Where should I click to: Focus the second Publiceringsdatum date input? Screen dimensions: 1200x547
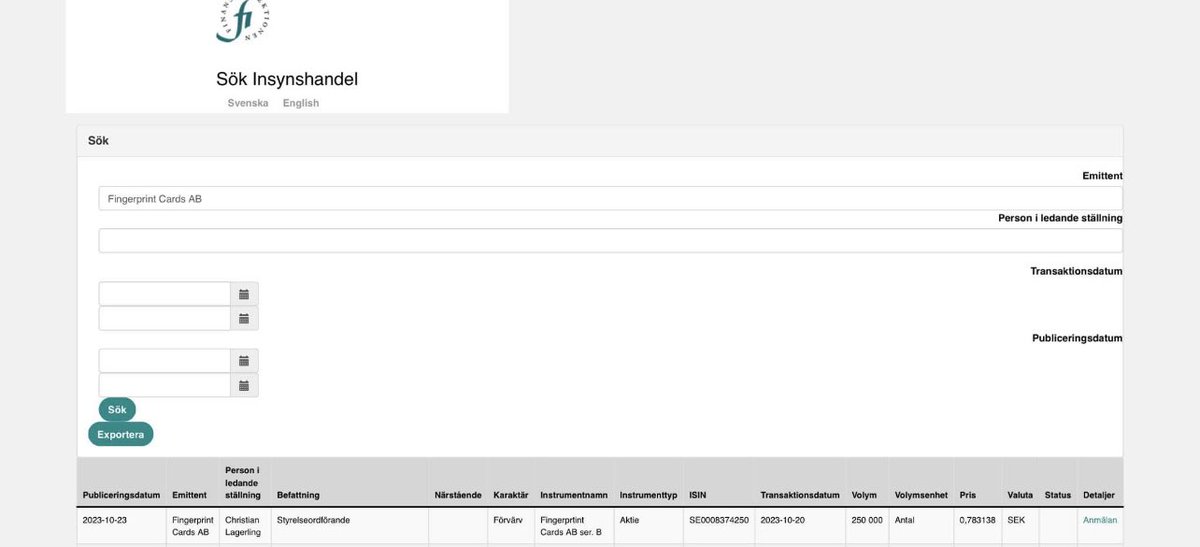tap(165, 385)
